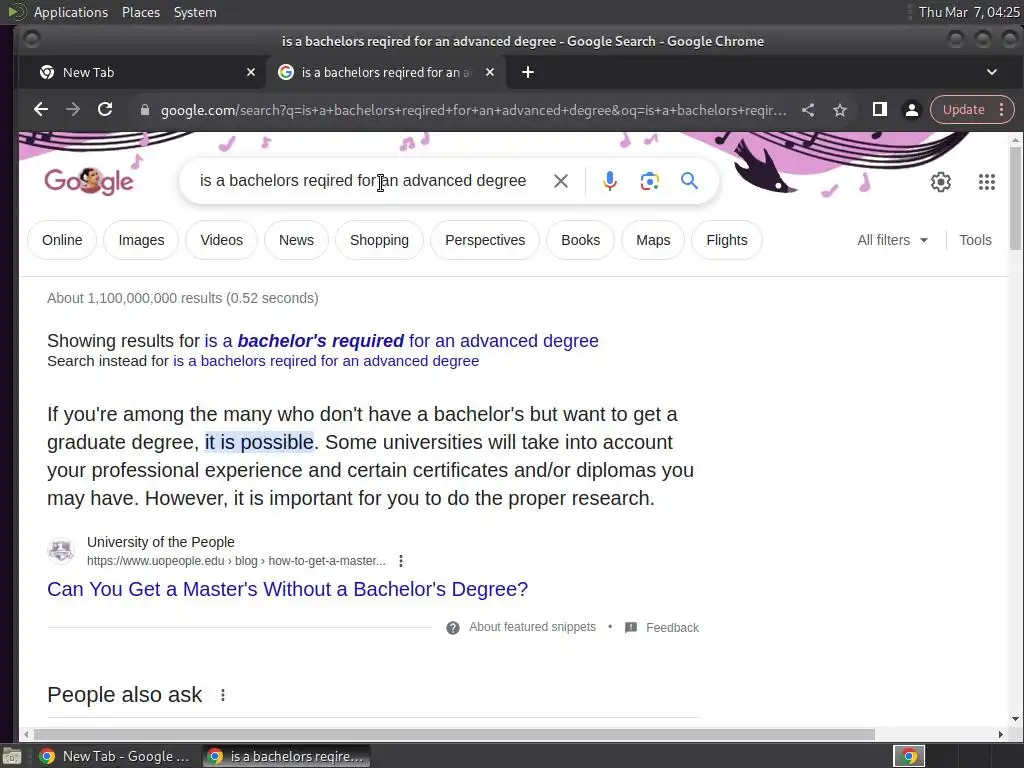The image size is (1024, 768).
Task: Click the Chrome address bar URL
Action: coord(473,110)
